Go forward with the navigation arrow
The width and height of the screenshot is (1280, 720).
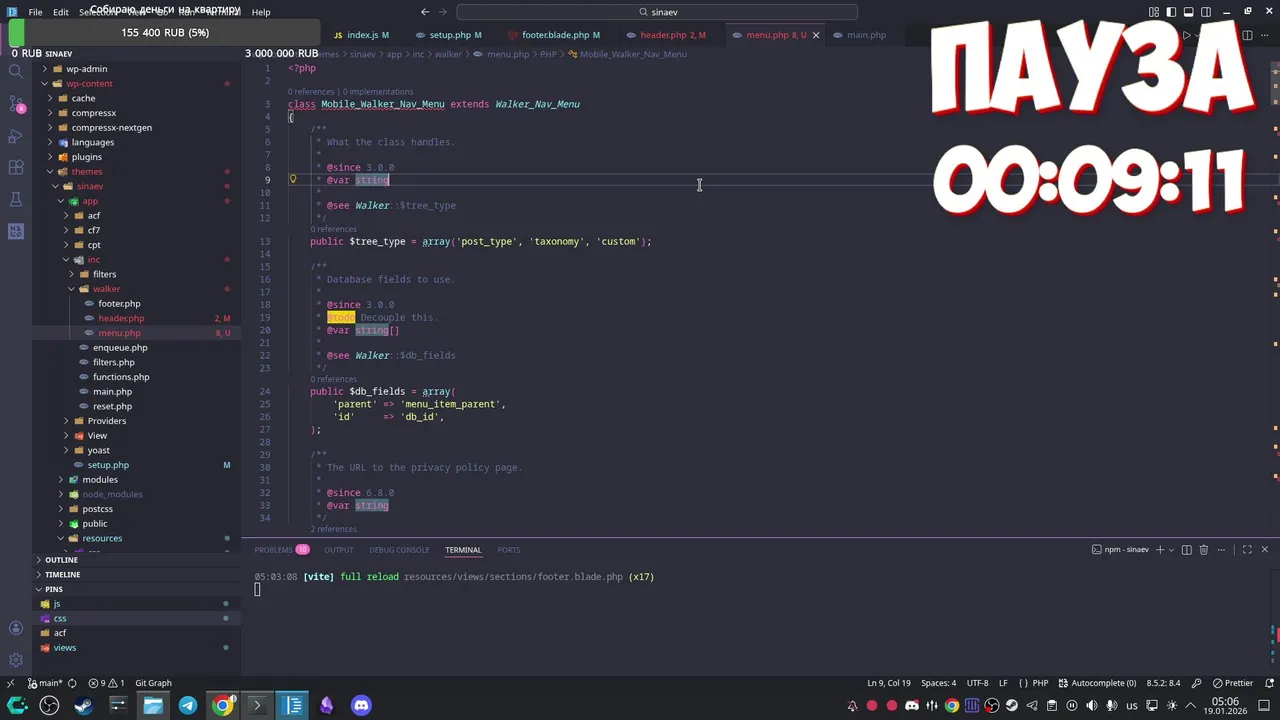pos(443,12)
